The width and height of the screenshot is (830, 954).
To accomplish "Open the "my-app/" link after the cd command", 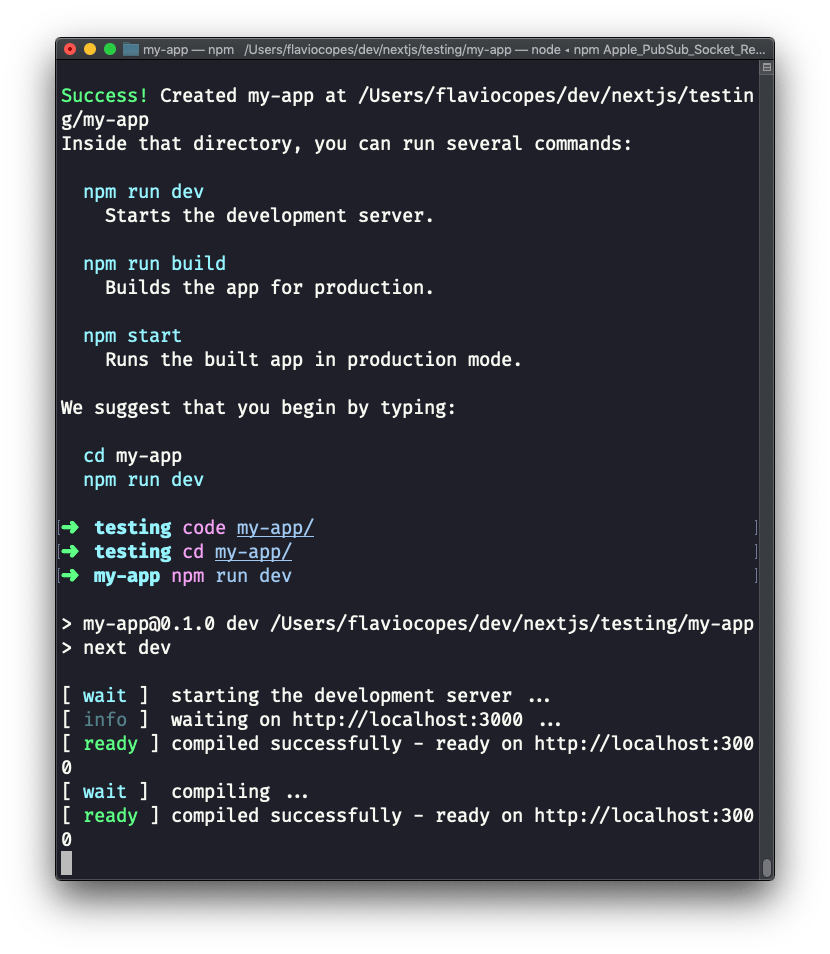I will click(253, 551).
